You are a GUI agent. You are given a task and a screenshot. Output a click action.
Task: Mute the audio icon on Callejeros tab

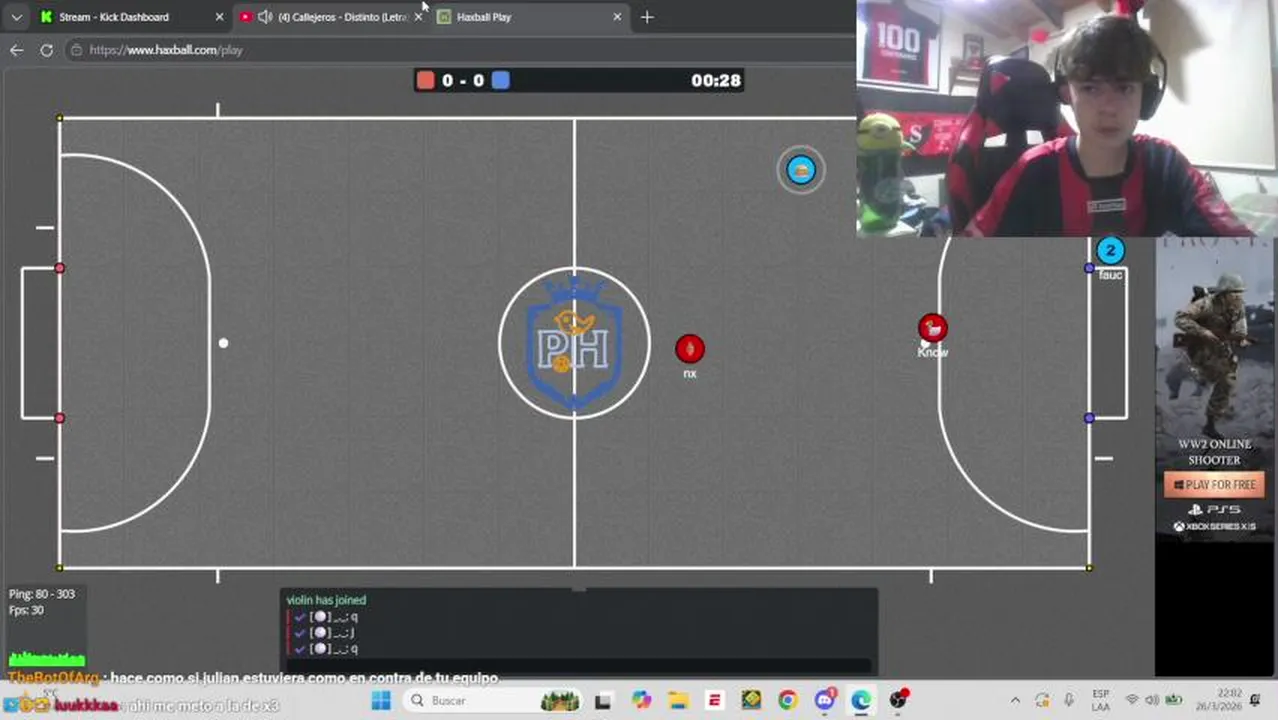click(x=265, y=17)
